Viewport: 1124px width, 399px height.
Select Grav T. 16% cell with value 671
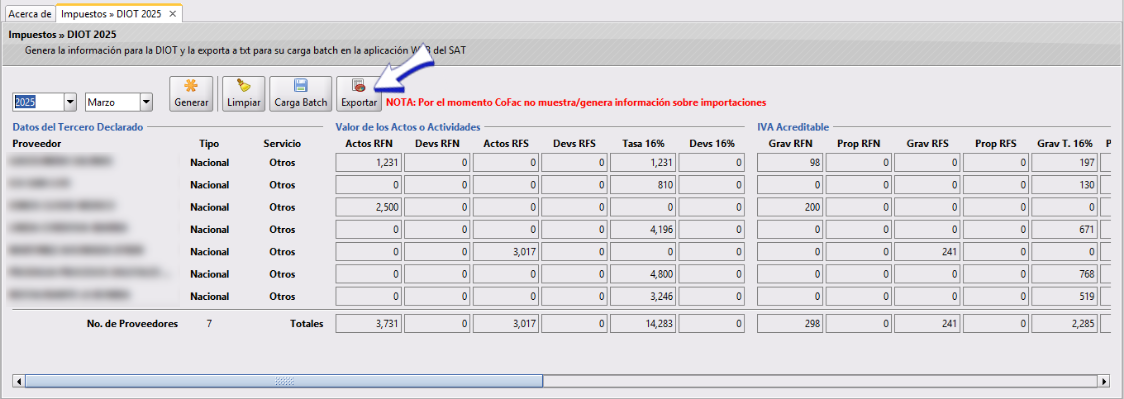tap(1065, 229)
